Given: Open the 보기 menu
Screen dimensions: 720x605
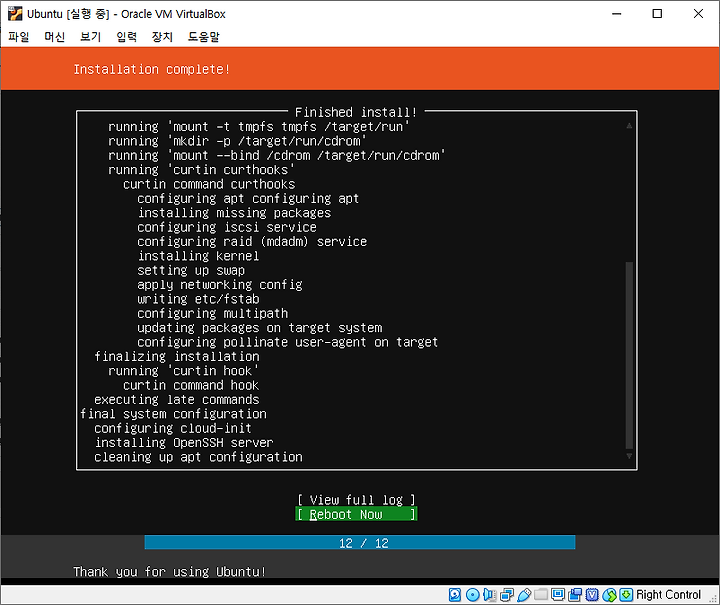Looking at the screenshot, I should point(90,37).
